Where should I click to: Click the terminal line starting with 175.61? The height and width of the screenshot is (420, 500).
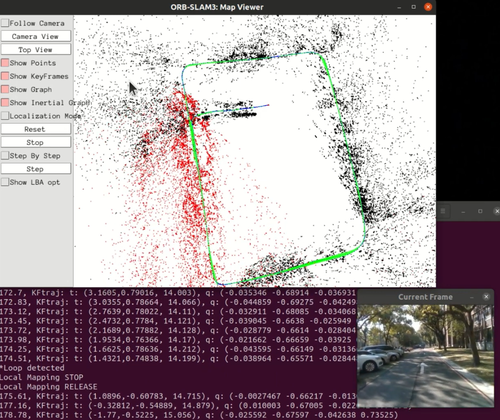click(178, 396)
